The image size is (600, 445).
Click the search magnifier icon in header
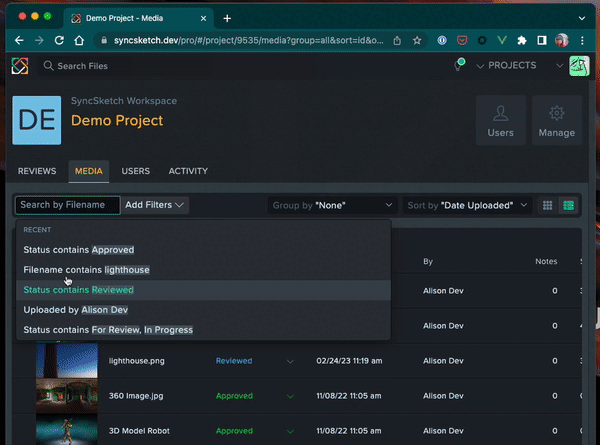[48, 66]
